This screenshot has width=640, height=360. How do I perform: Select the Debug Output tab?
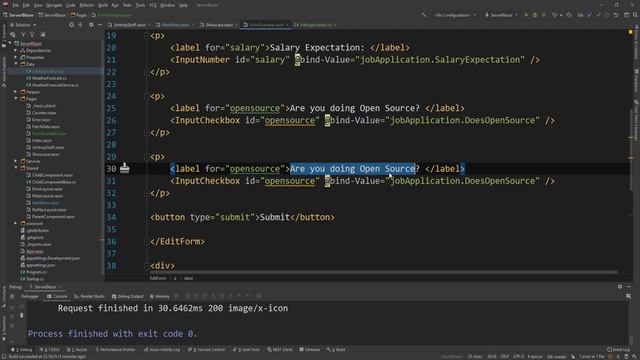coord(128,296)
